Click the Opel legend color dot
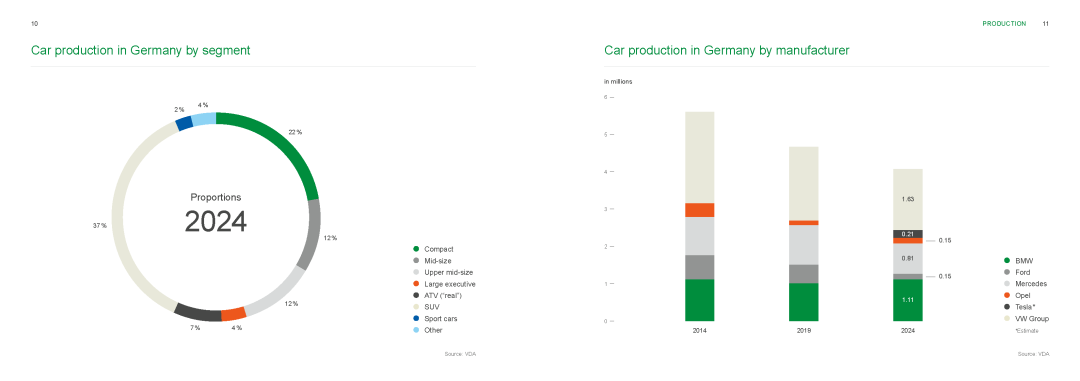The height and width of the screenshot is (381, 1080). 1007,295
